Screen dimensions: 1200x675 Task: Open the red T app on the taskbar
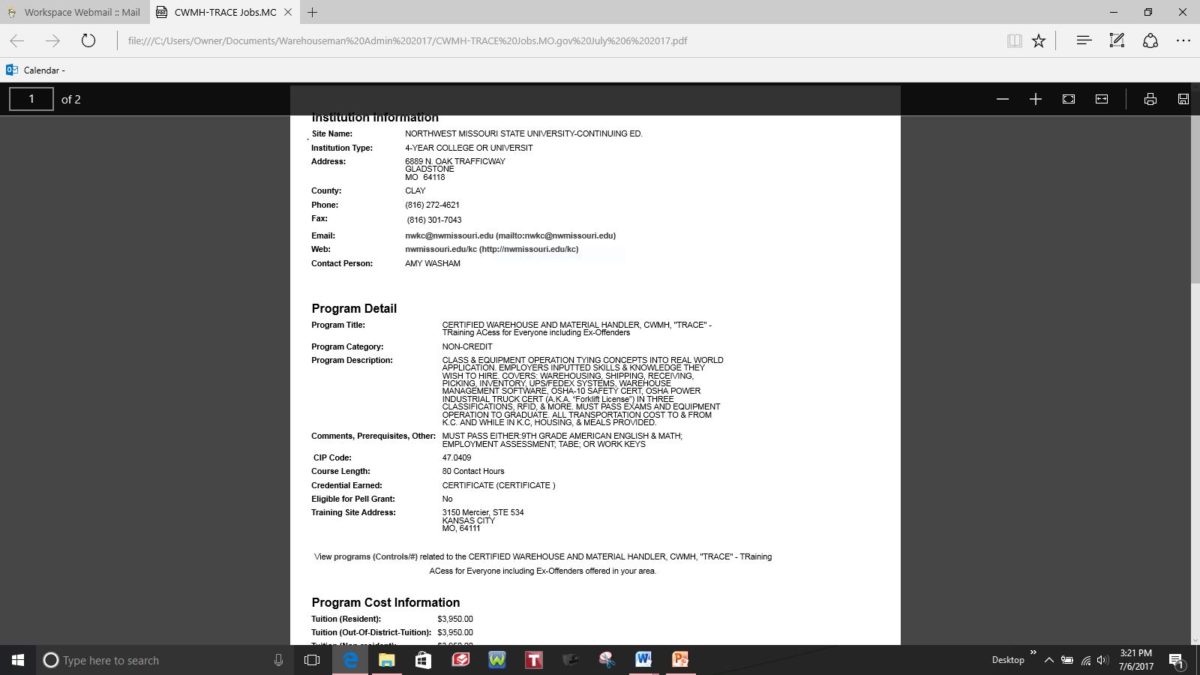(534, 660)
